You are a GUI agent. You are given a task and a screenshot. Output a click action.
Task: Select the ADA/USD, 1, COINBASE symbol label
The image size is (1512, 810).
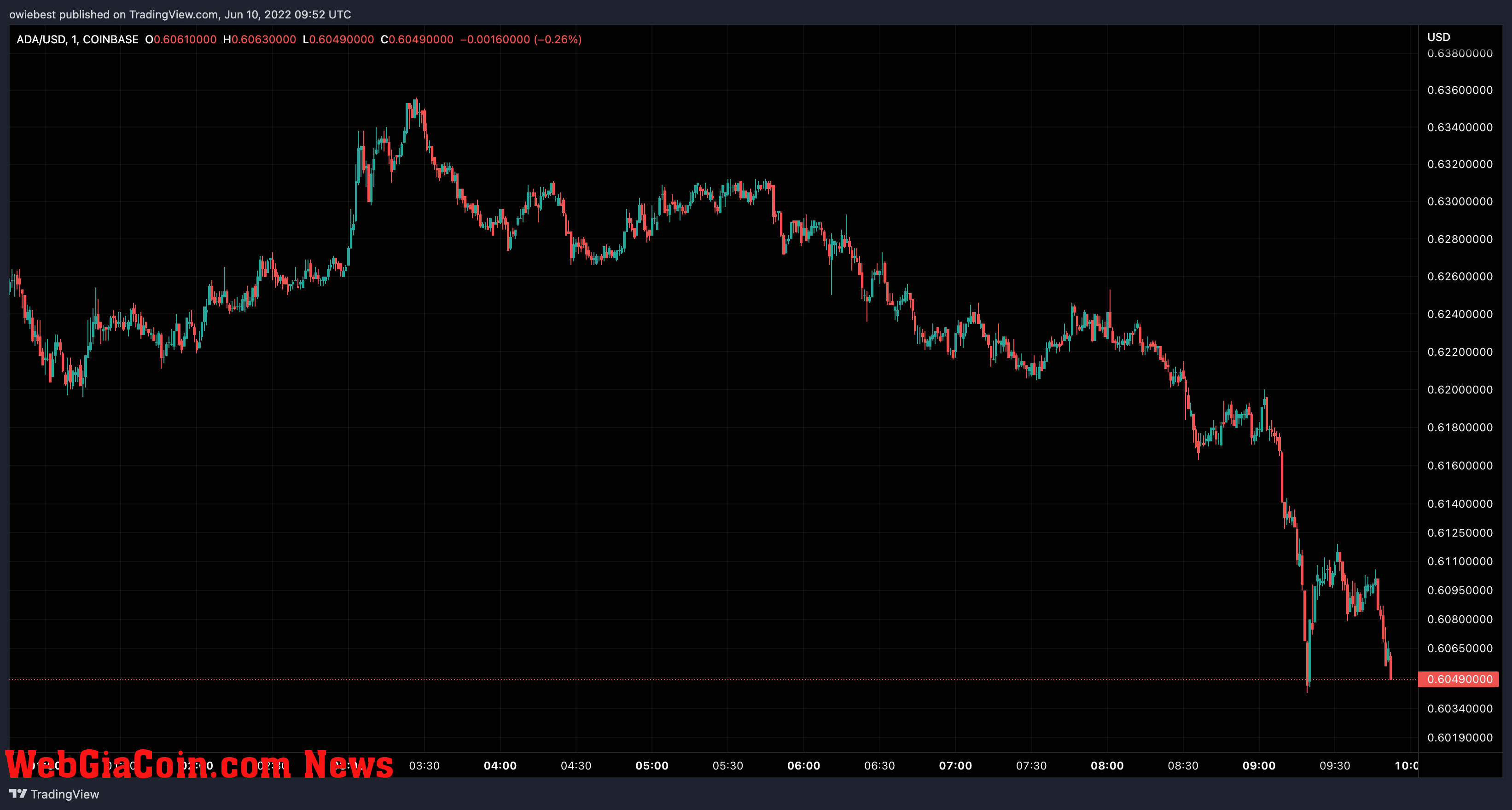77,39
